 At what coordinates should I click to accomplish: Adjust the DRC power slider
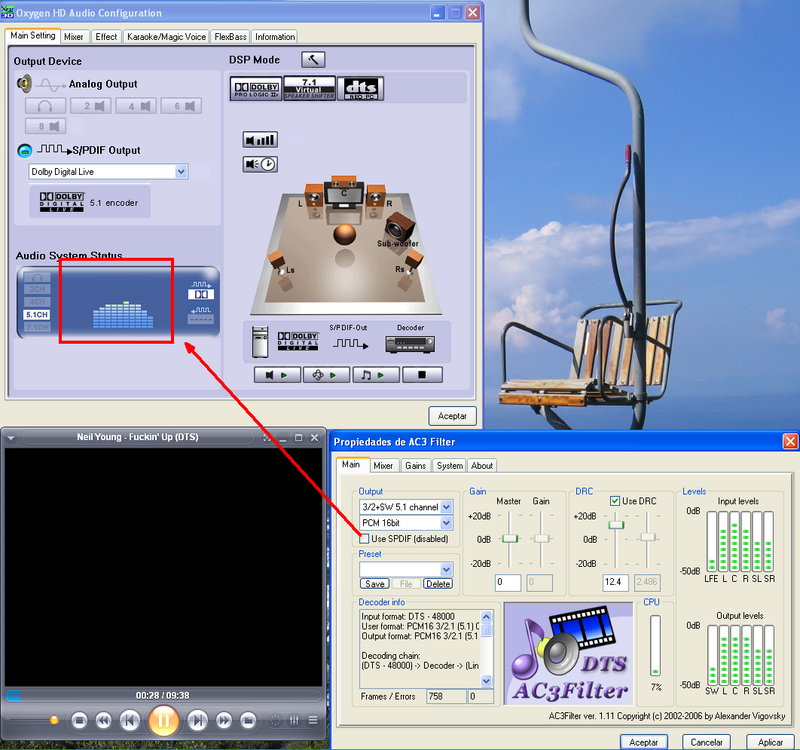click(x=616, y=525)
